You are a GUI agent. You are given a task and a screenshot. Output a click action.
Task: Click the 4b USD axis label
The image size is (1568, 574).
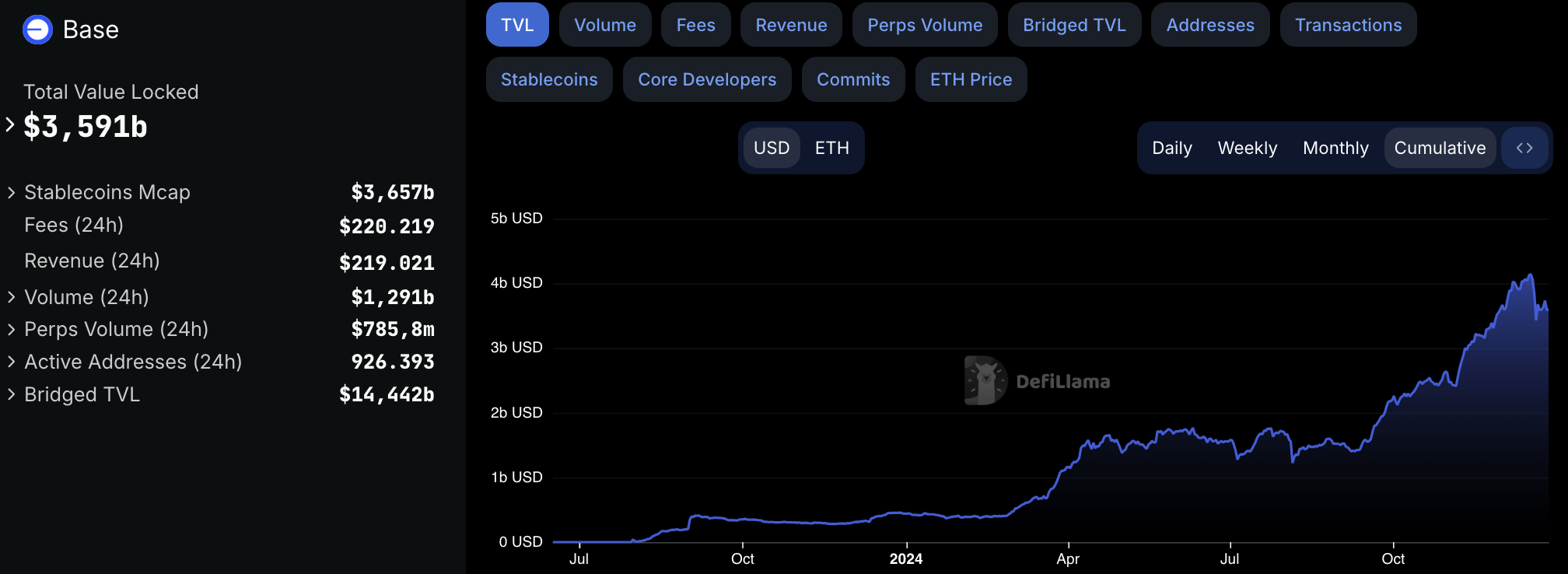516,283
